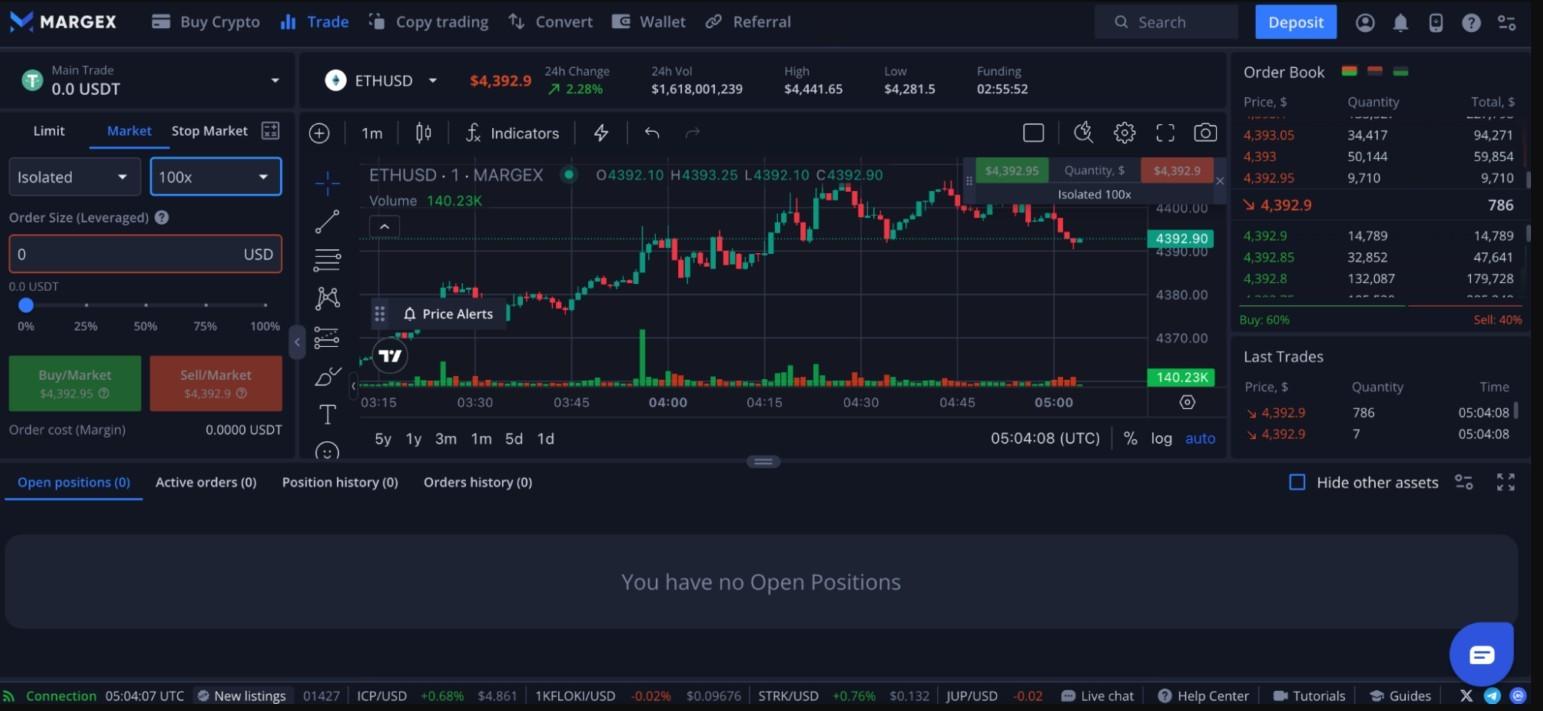Select the trend line drawing tool
This screenshot has width=1543, height=711.
[x=327, y=220]
